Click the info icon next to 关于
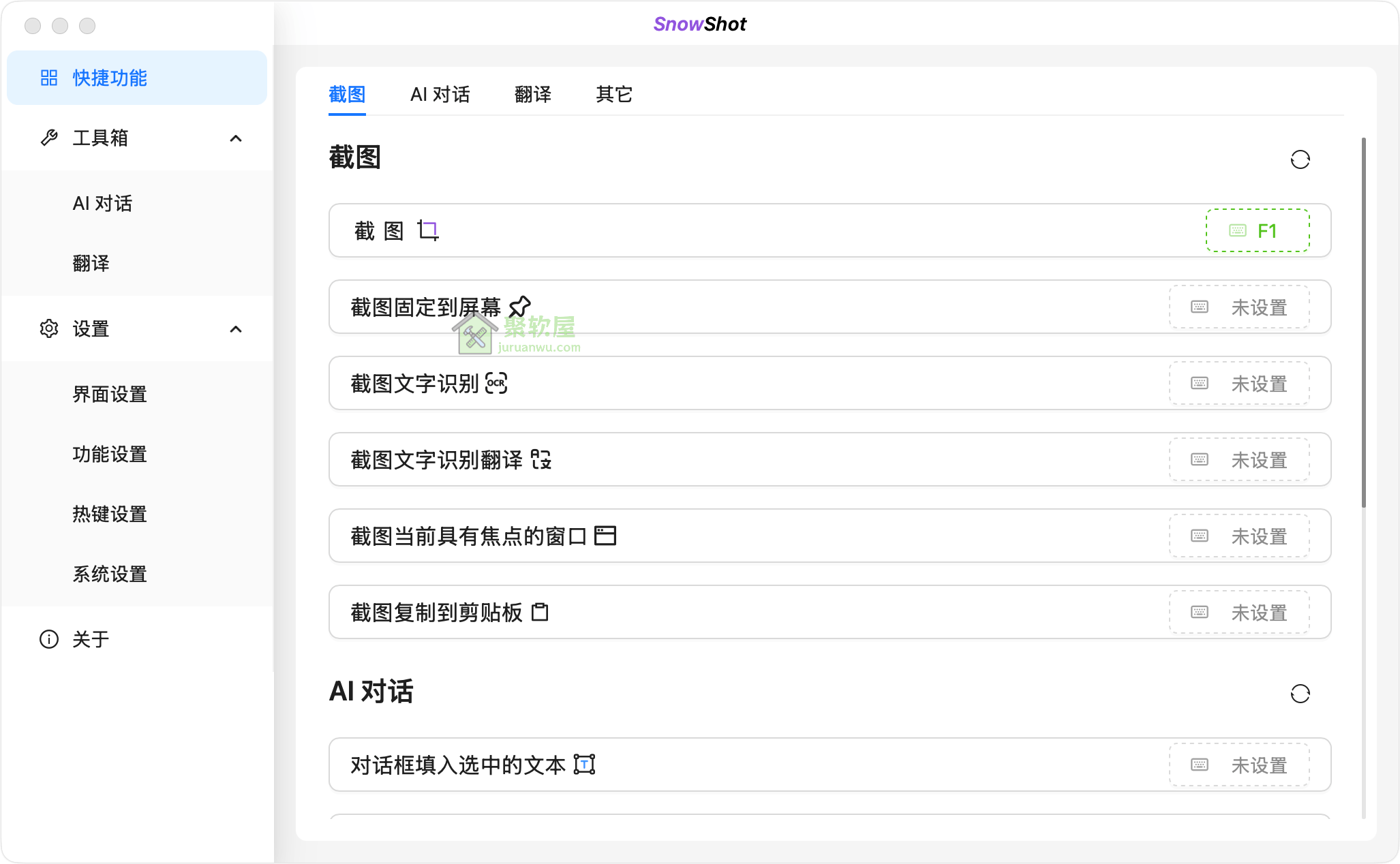 click(48, 638)
